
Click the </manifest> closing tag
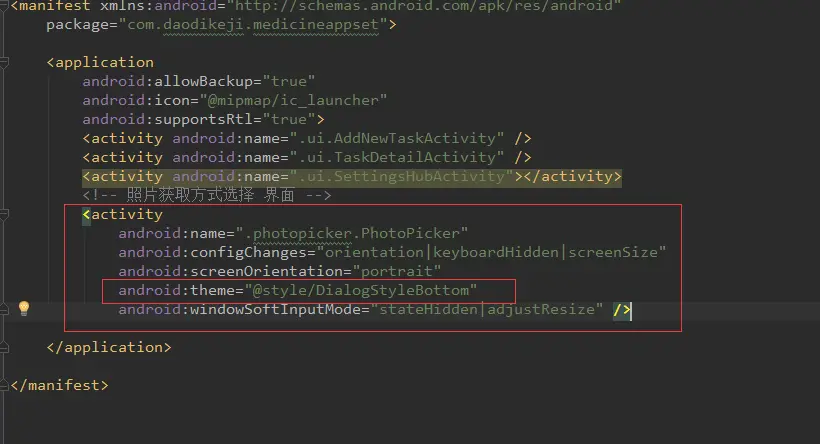coord(60,385)
